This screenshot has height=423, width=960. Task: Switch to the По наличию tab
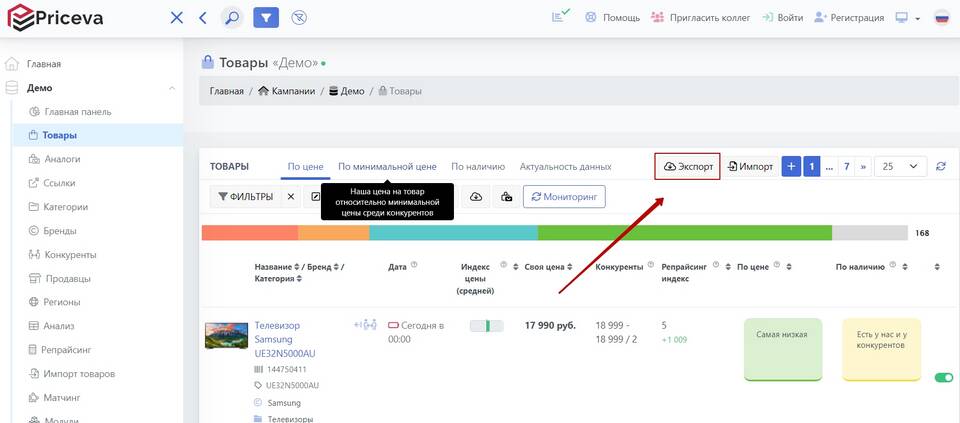(x=477, y=167)
